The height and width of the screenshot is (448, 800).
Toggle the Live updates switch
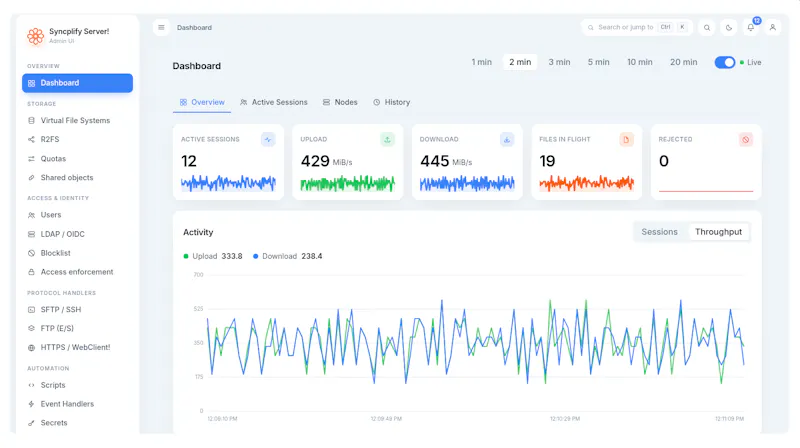point(724,62)
